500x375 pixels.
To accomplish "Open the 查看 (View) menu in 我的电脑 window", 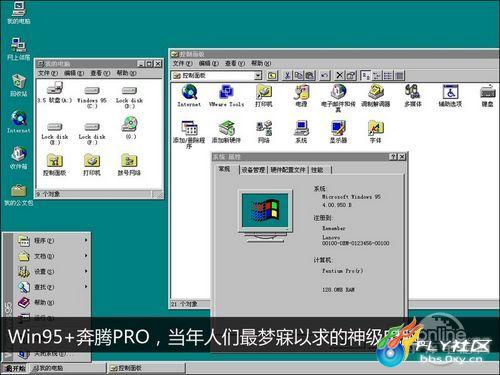I will 100,73.
